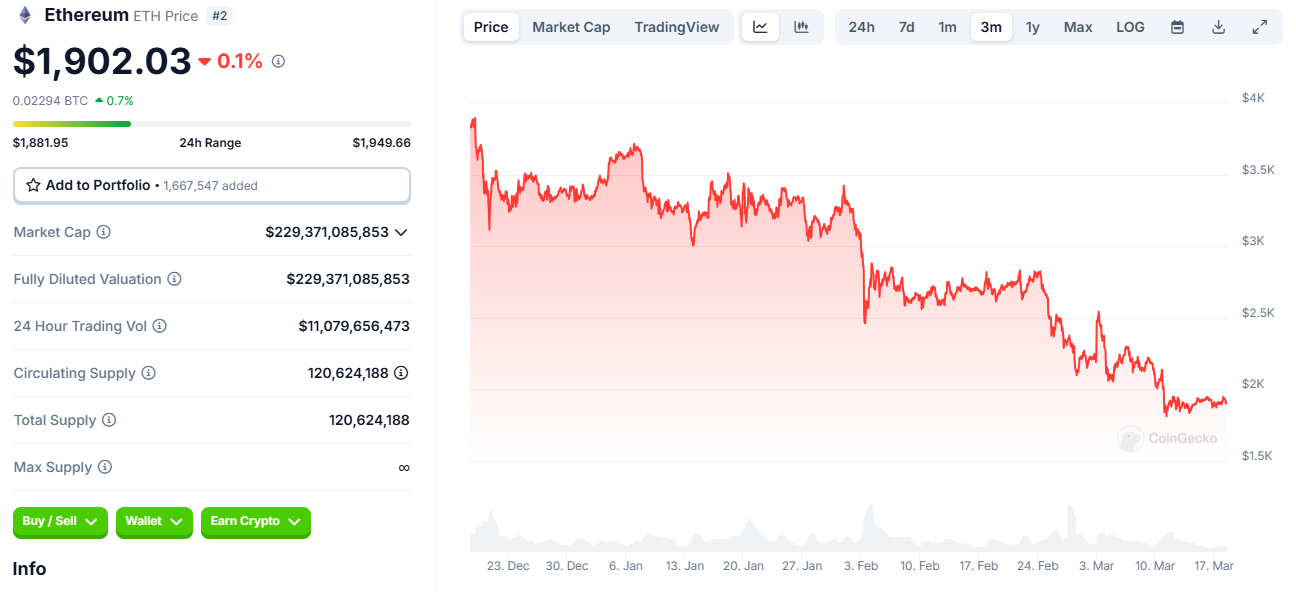Image resolution: width=1296 pixels, height=592 pixels.
Task: Open the calendar date range picker
Action: (x=1177, y=27)
